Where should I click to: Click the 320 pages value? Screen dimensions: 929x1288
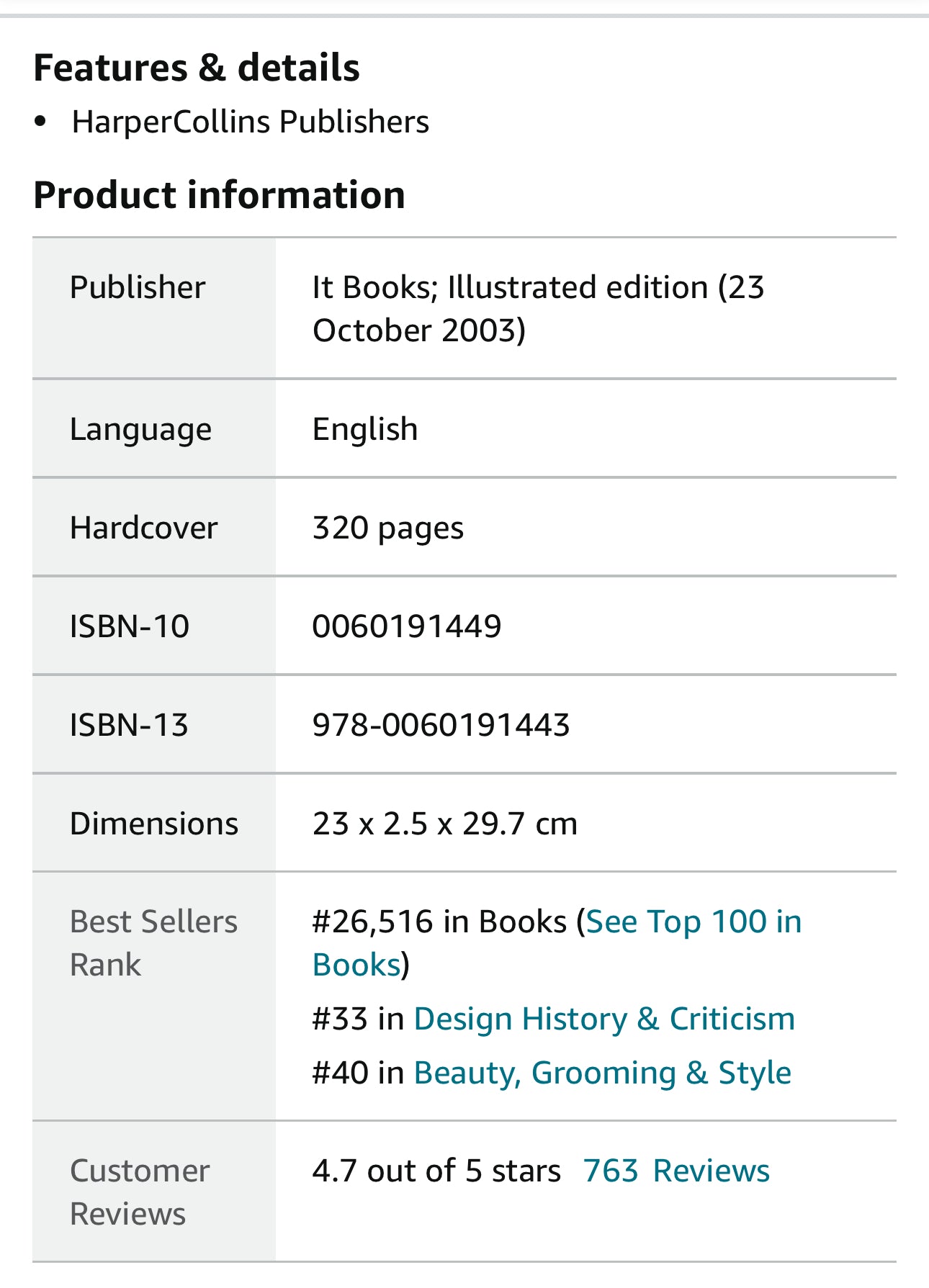[x=387, y=528]
